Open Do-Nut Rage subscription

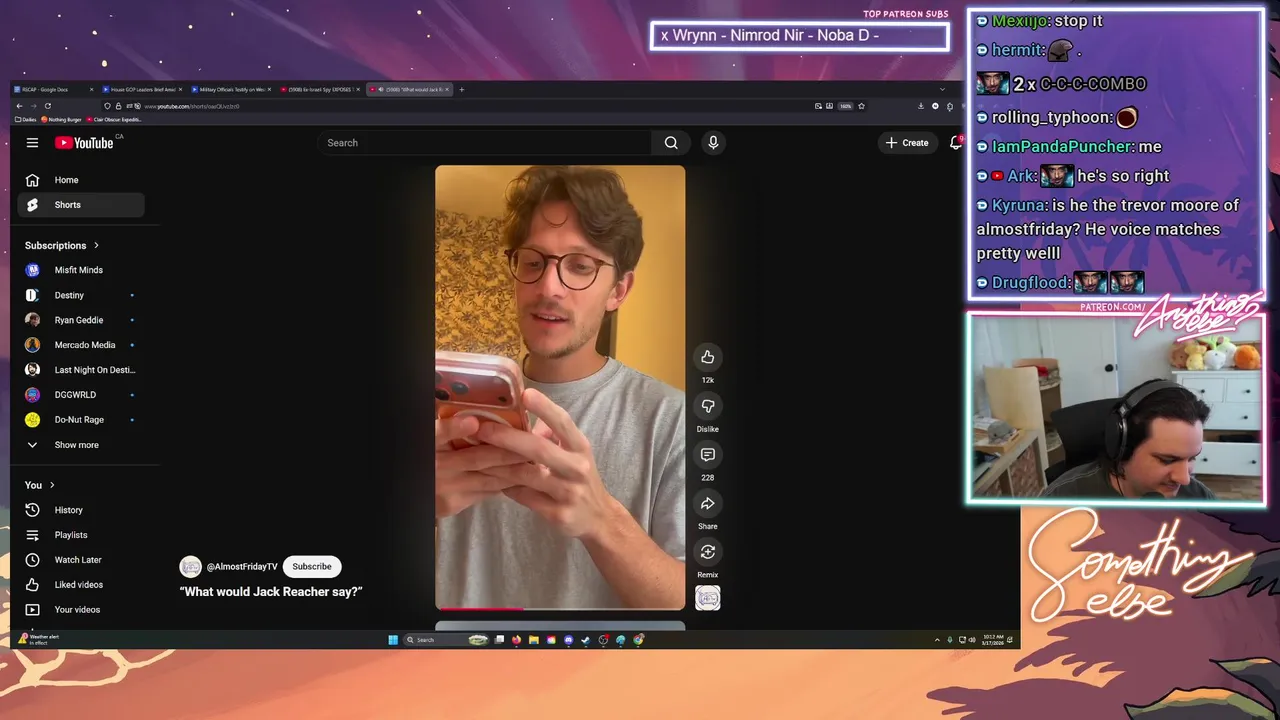tap(81, 420)
